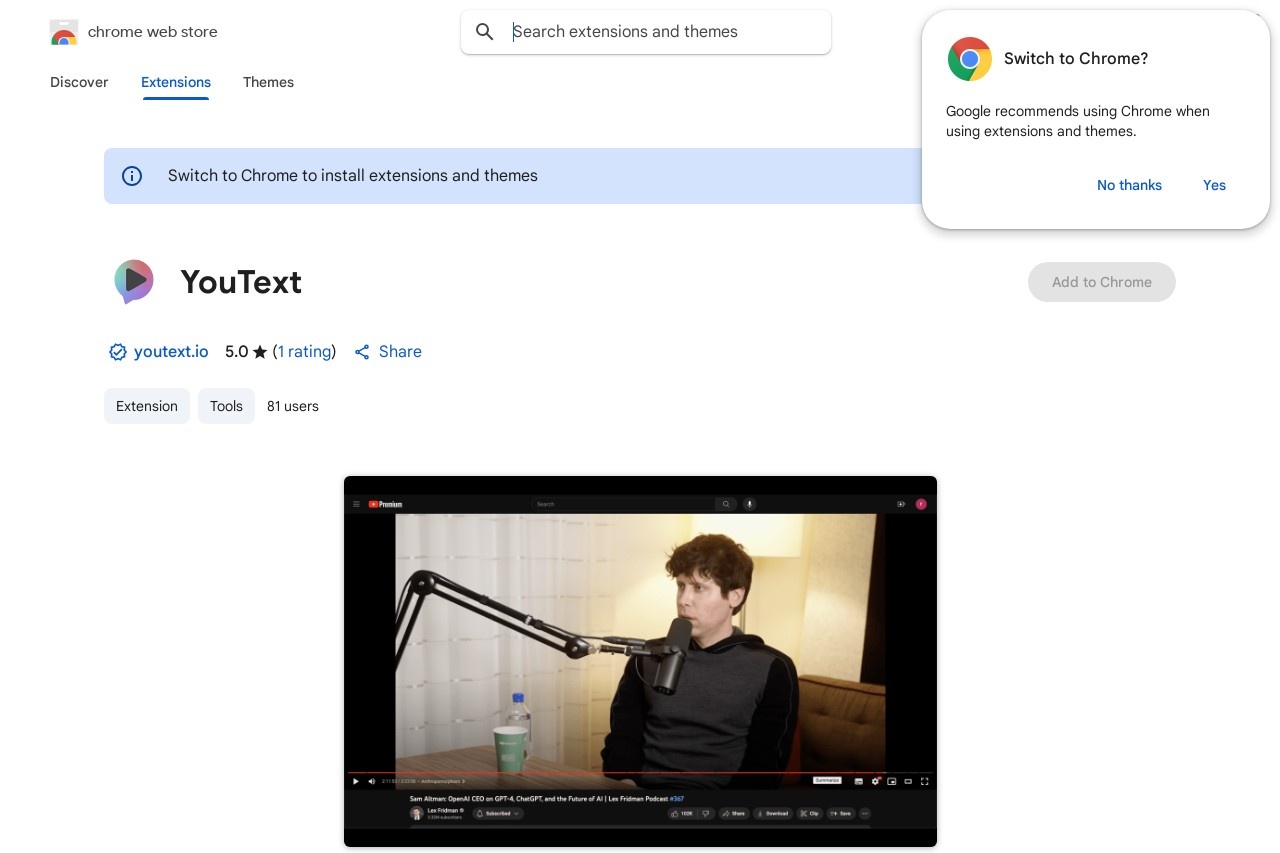Click the Switch to Chrome banner text
The height and width of the screenshot is (853, 1280).
click(x=353, y=176)
